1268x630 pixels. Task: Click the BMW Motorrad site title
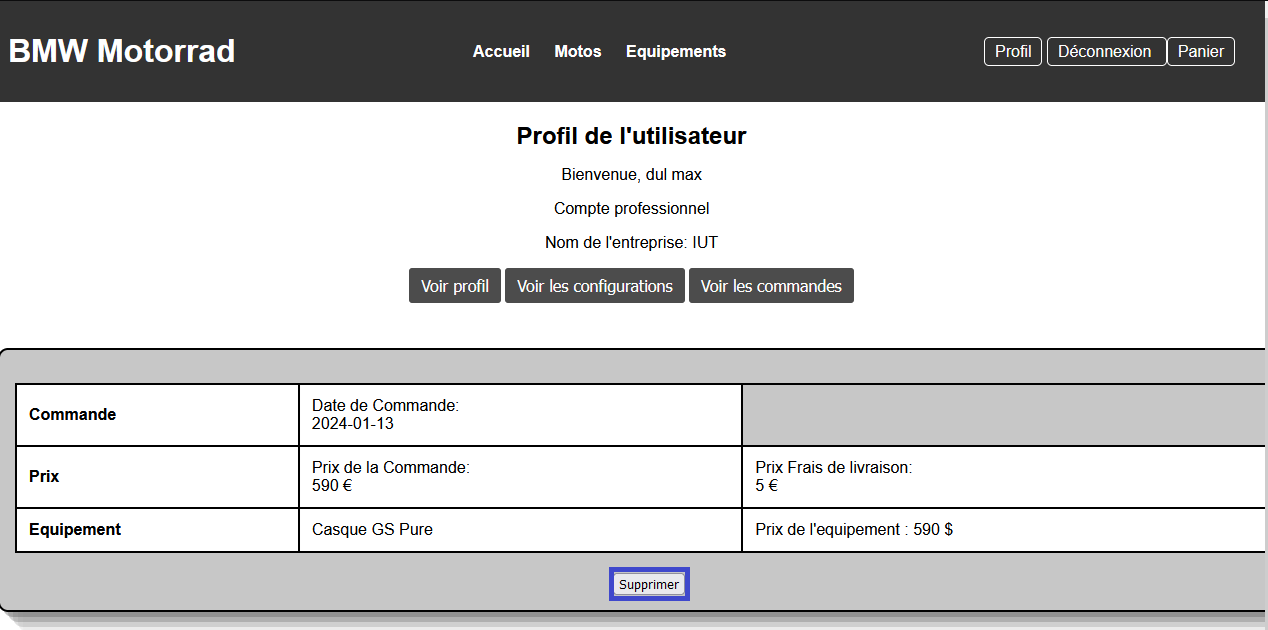(122, 51)
